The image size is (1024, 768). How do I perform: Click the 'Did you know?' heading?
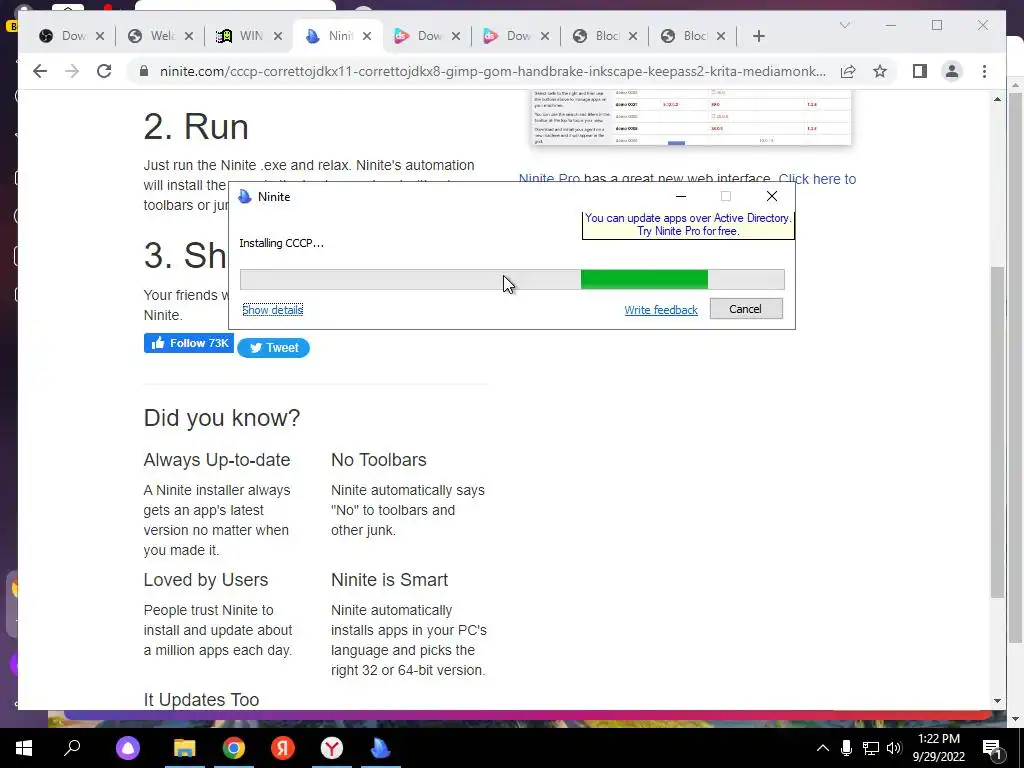(x=222, y=418)
